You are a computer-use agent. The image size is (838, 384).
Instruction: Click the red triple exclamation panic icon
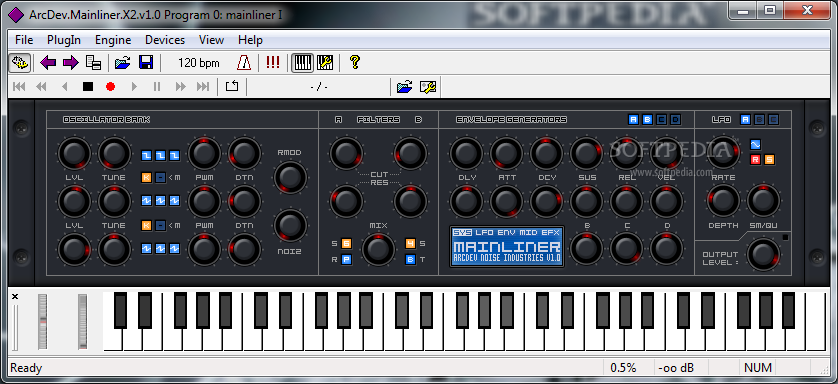273,62
